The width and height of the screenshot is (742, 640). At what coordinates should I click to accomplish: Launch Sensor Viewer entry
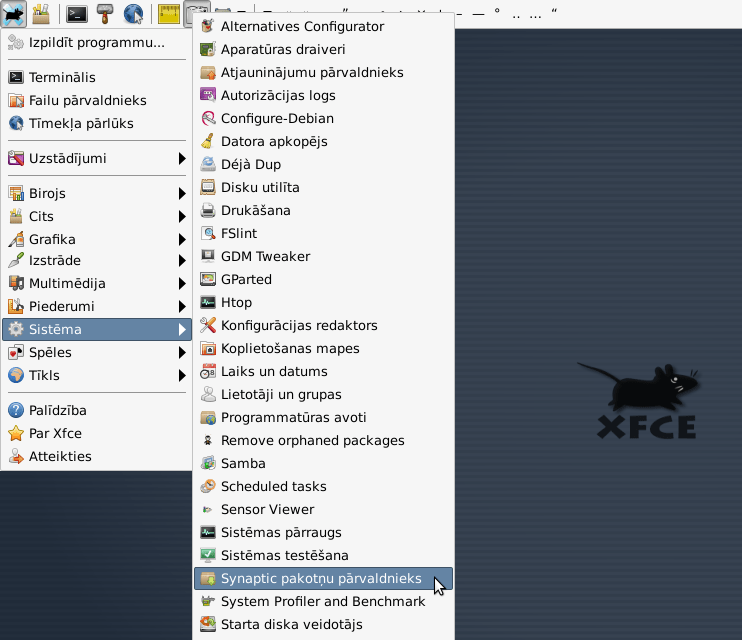click(x=323, y=509)
